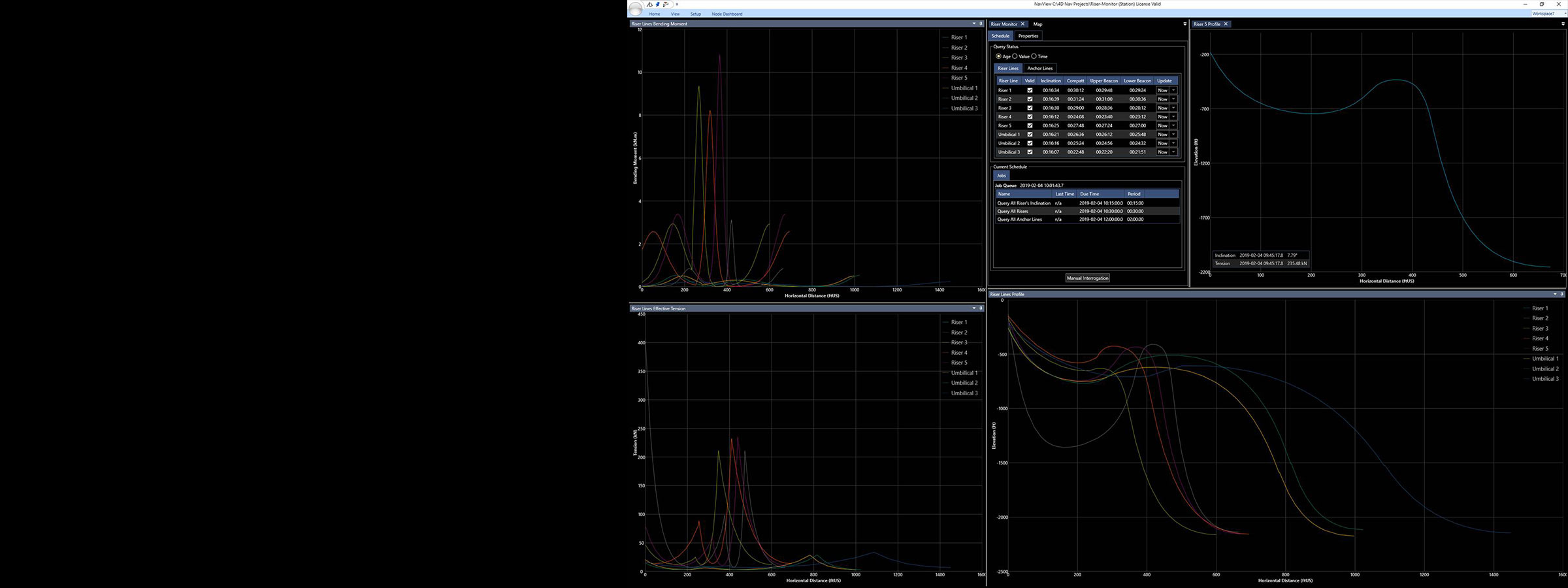Click Riser 3 legend entry in Bending Moment chart
This screenshot has height=588, width=1568.
tap(955, 57)
